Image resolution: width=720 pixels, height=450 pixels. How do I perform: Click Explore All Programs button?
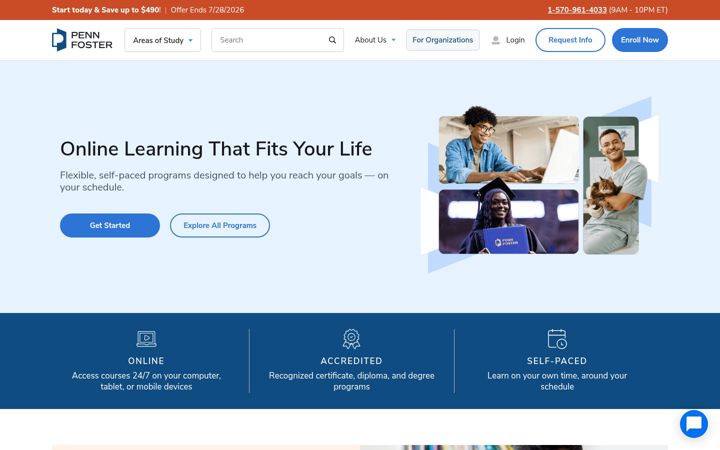(220, 225)
